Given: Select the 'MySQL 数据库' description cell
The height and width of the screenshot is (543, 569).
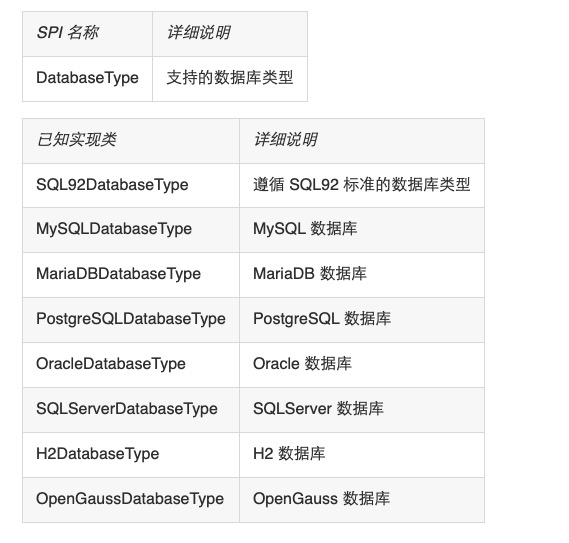Looking at the screenshot, I should 362,230.
